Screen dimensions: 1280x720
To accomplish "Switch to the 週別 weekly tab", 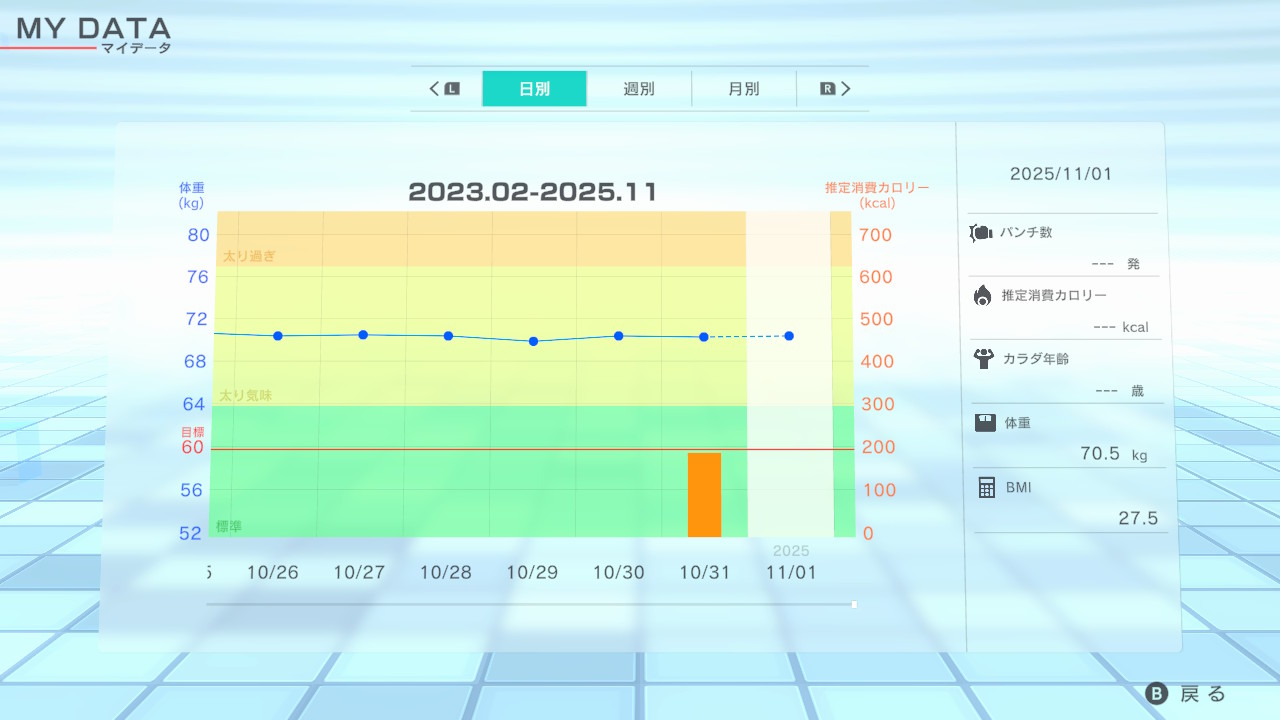I will (639, 89).
